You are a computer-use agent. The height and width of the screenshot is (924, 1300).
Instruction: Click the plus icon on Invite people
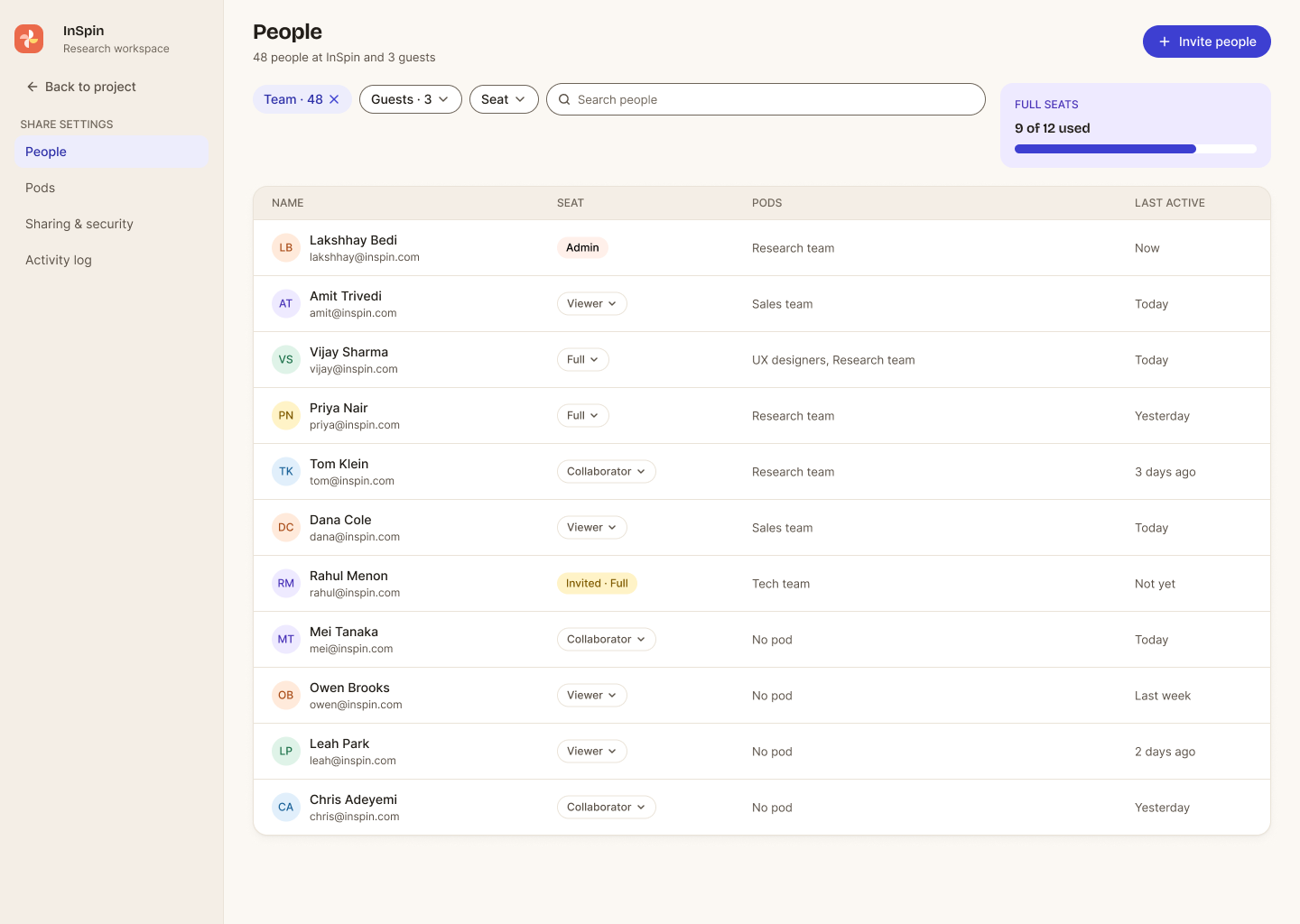1165,42
